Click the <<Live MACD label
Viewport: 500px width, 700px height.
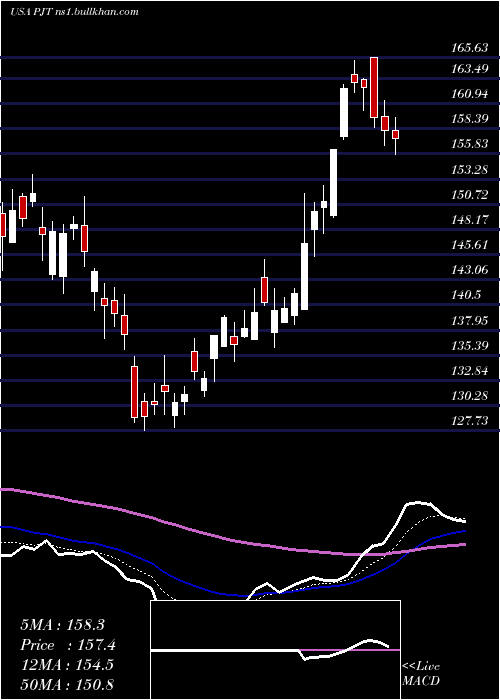[421, 673]
